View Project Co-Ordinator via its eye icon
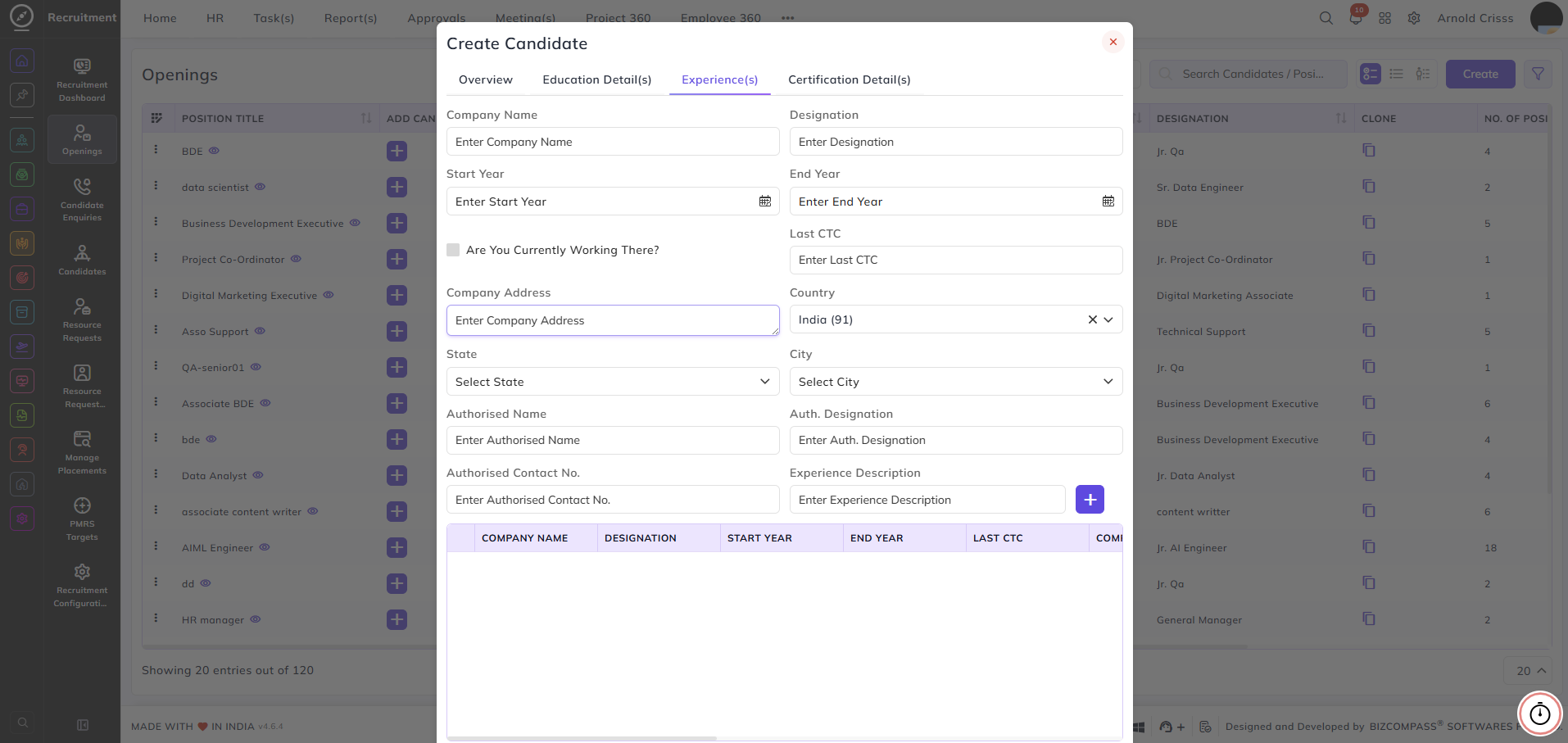The image size is (1568, 743). 296,259
